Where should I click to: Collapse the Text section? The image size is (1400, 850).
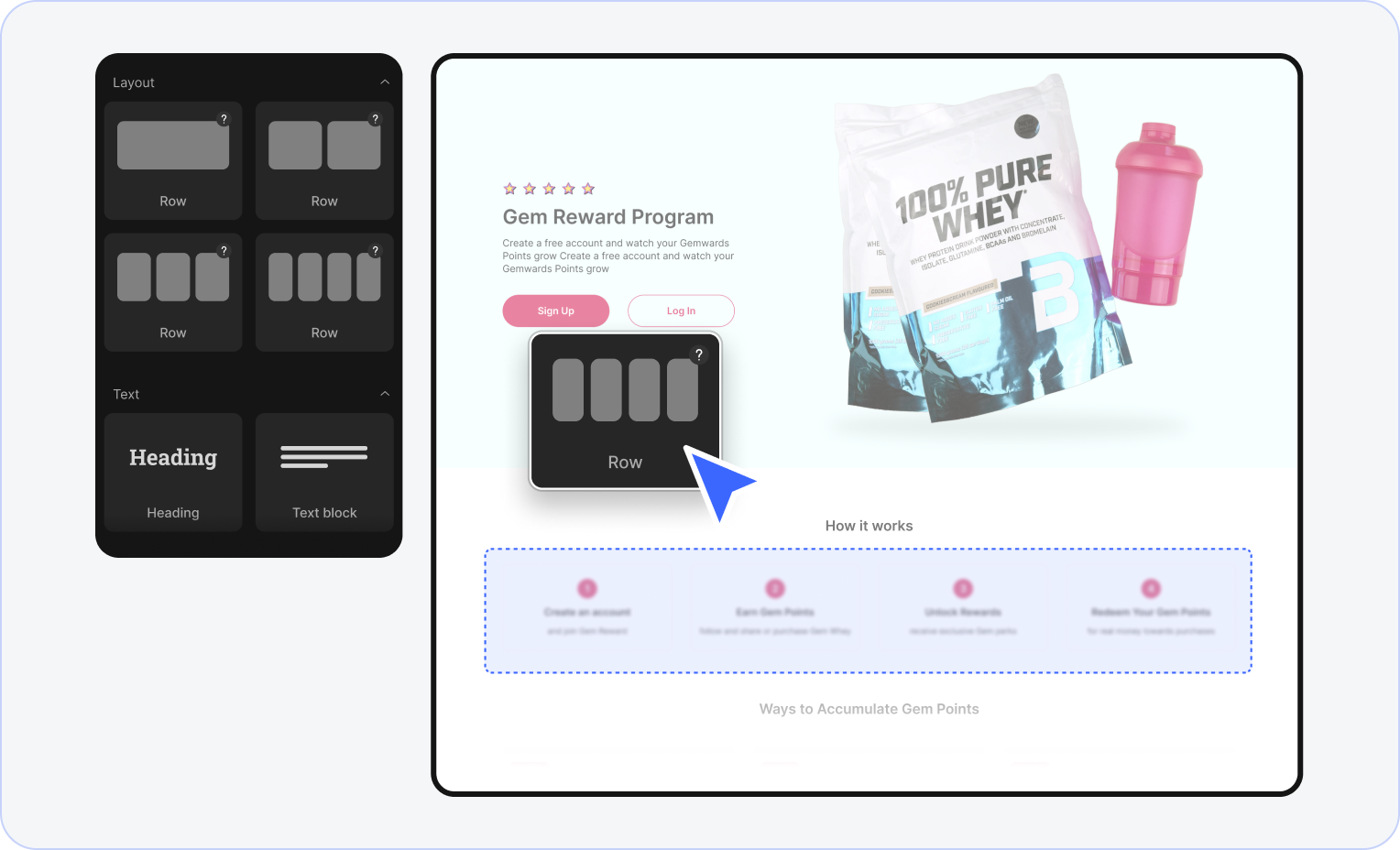(385, 394)
